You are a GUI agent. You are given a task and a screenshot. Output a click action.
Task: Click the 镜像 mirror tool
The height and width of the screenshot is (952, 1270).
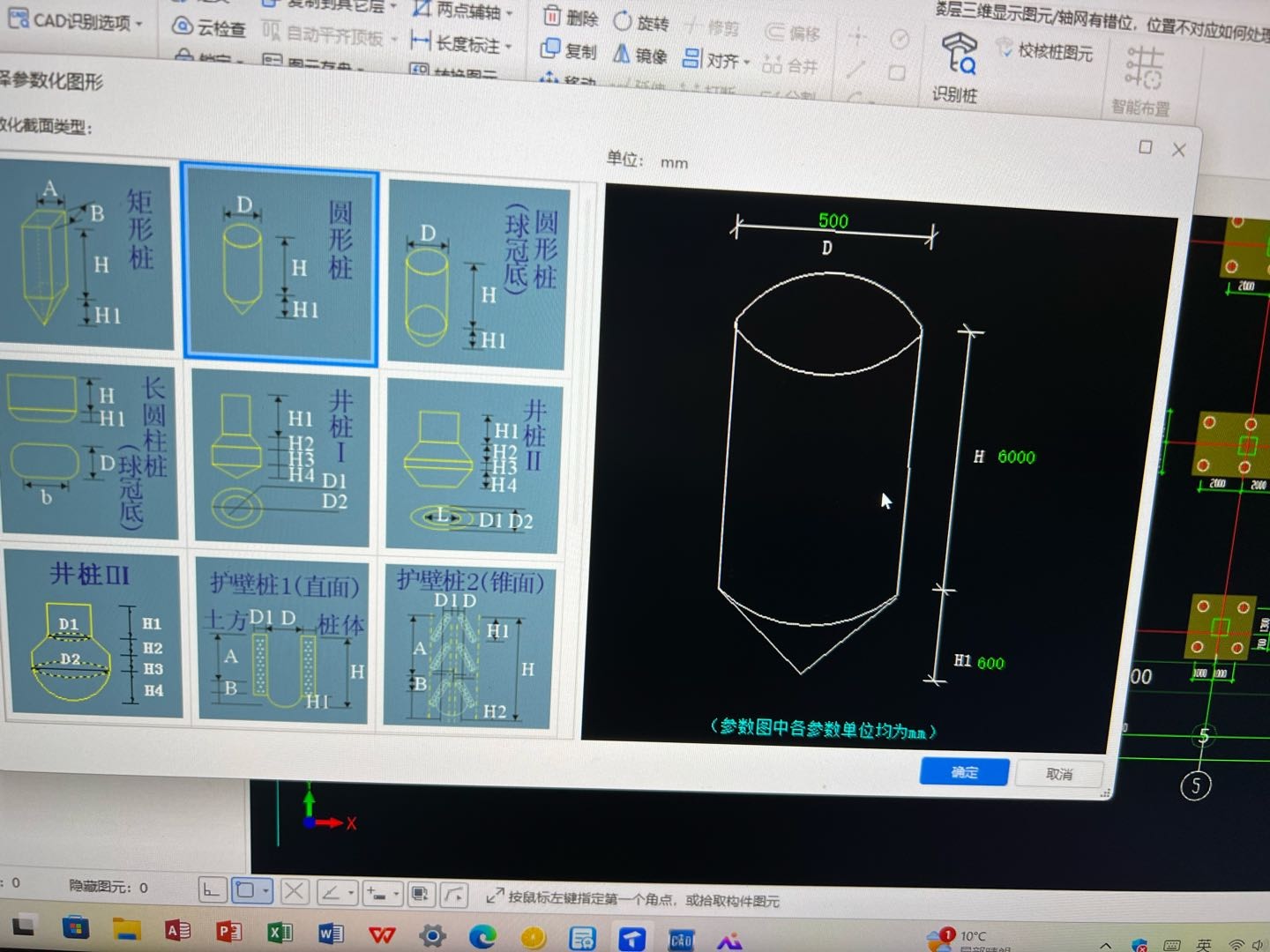click(x=639, y=55)
